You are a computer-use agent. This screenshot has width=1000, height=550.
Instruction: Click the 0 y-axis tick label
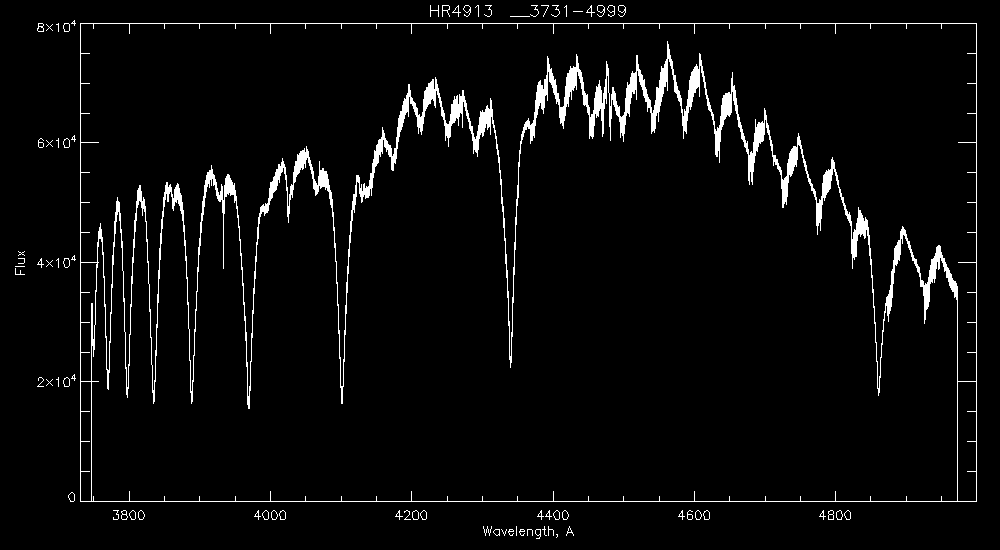[71, 497]
